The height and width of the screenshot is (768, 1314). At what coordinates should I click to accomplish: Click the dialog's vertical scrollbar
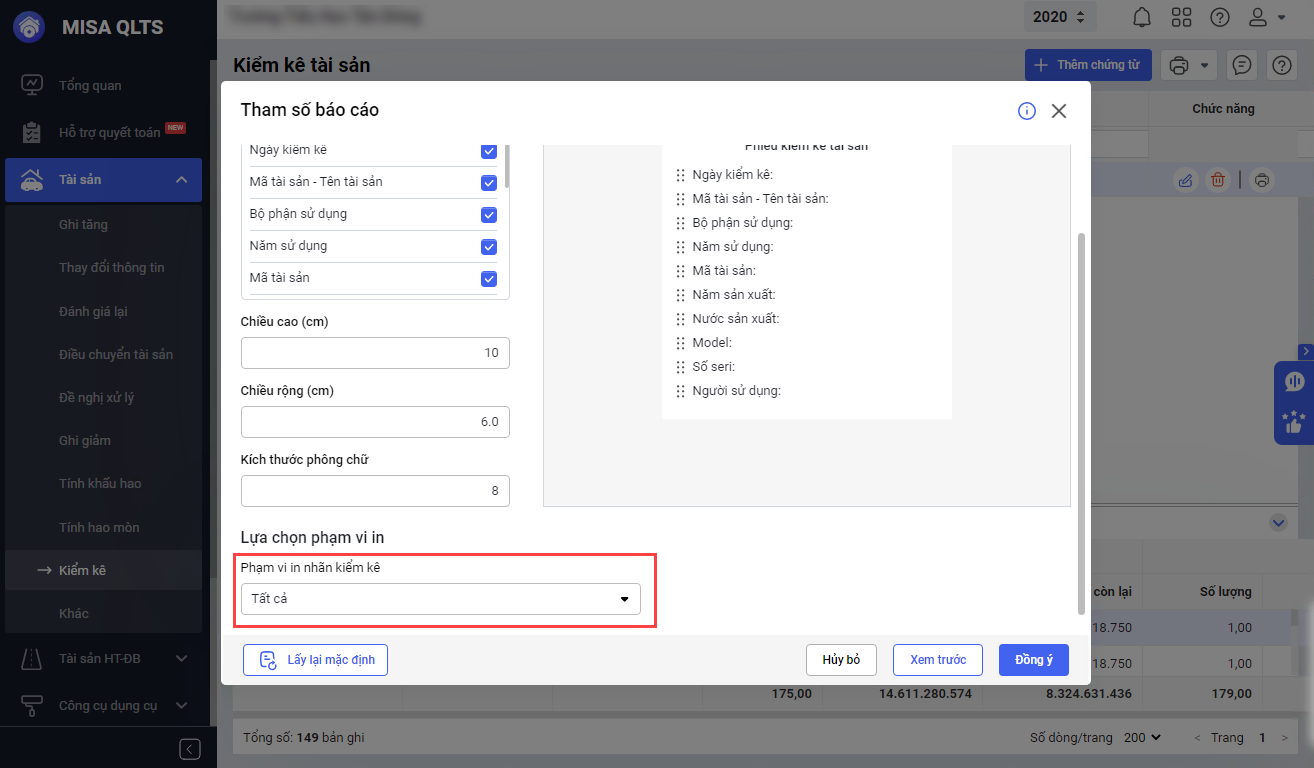1080,420
